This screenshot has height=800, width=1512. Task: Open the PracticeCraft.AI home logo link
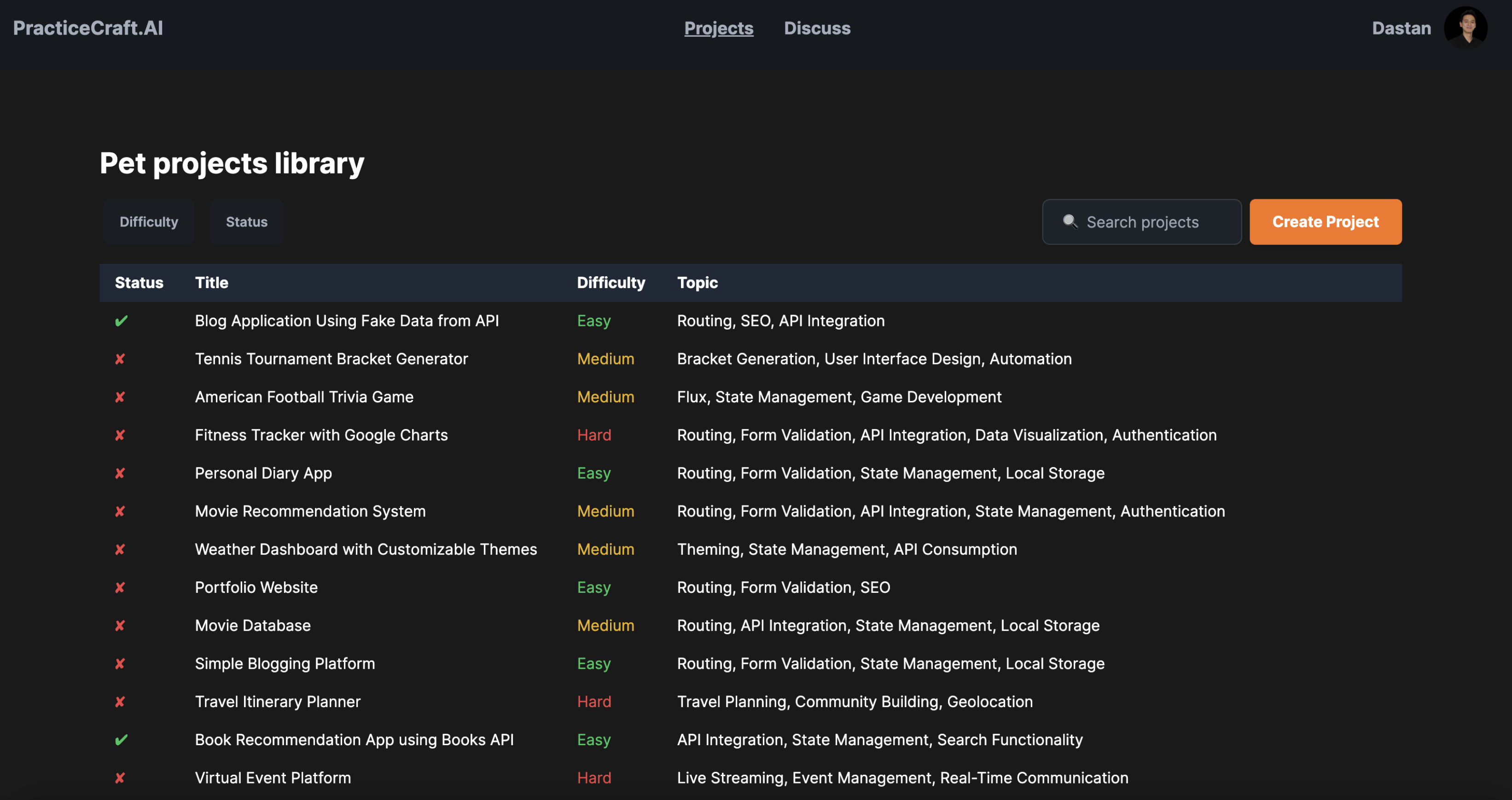click(88, 28)
